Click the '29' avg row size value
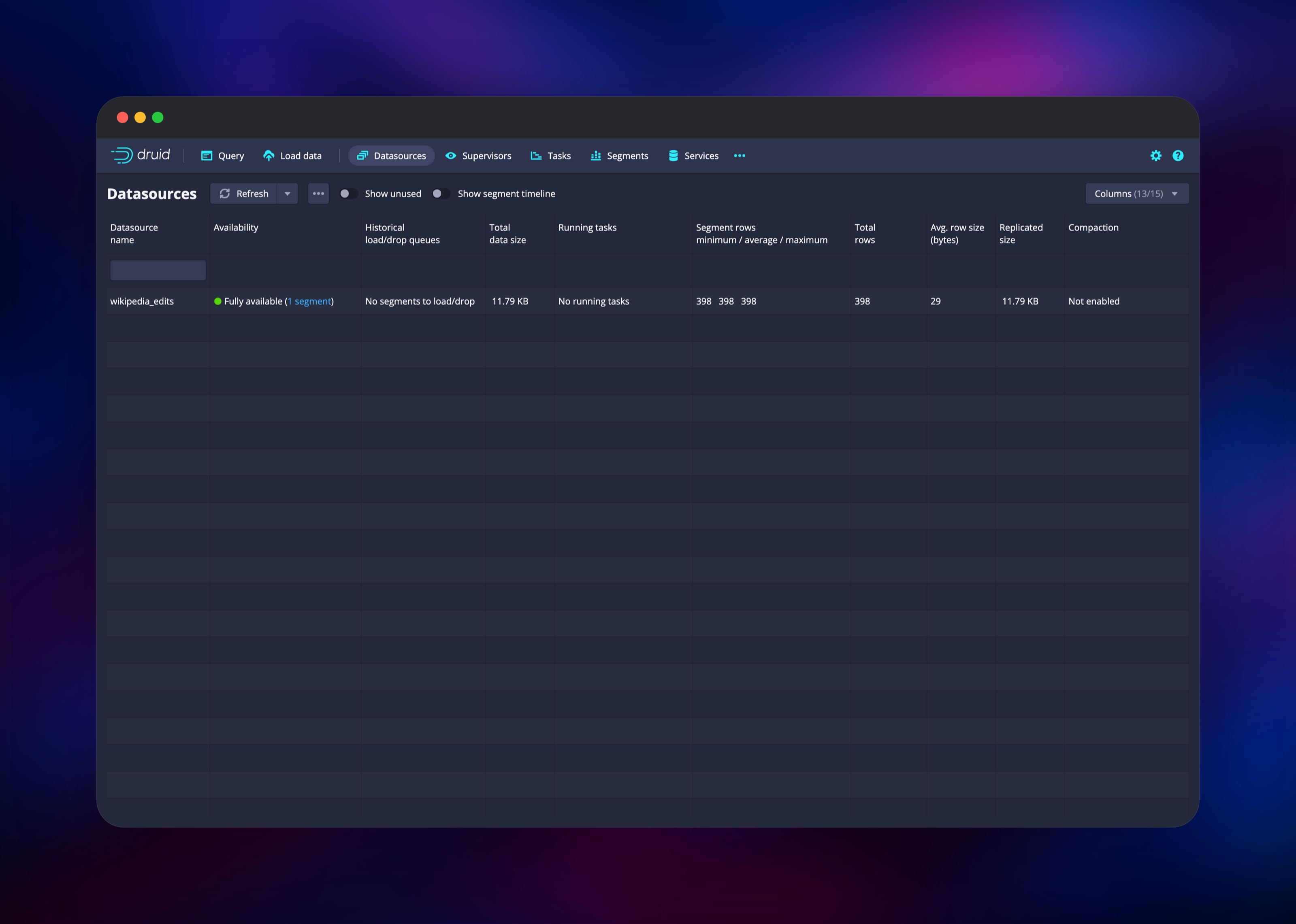Screen dimensions: 1296x924 (x=935, y=302)
